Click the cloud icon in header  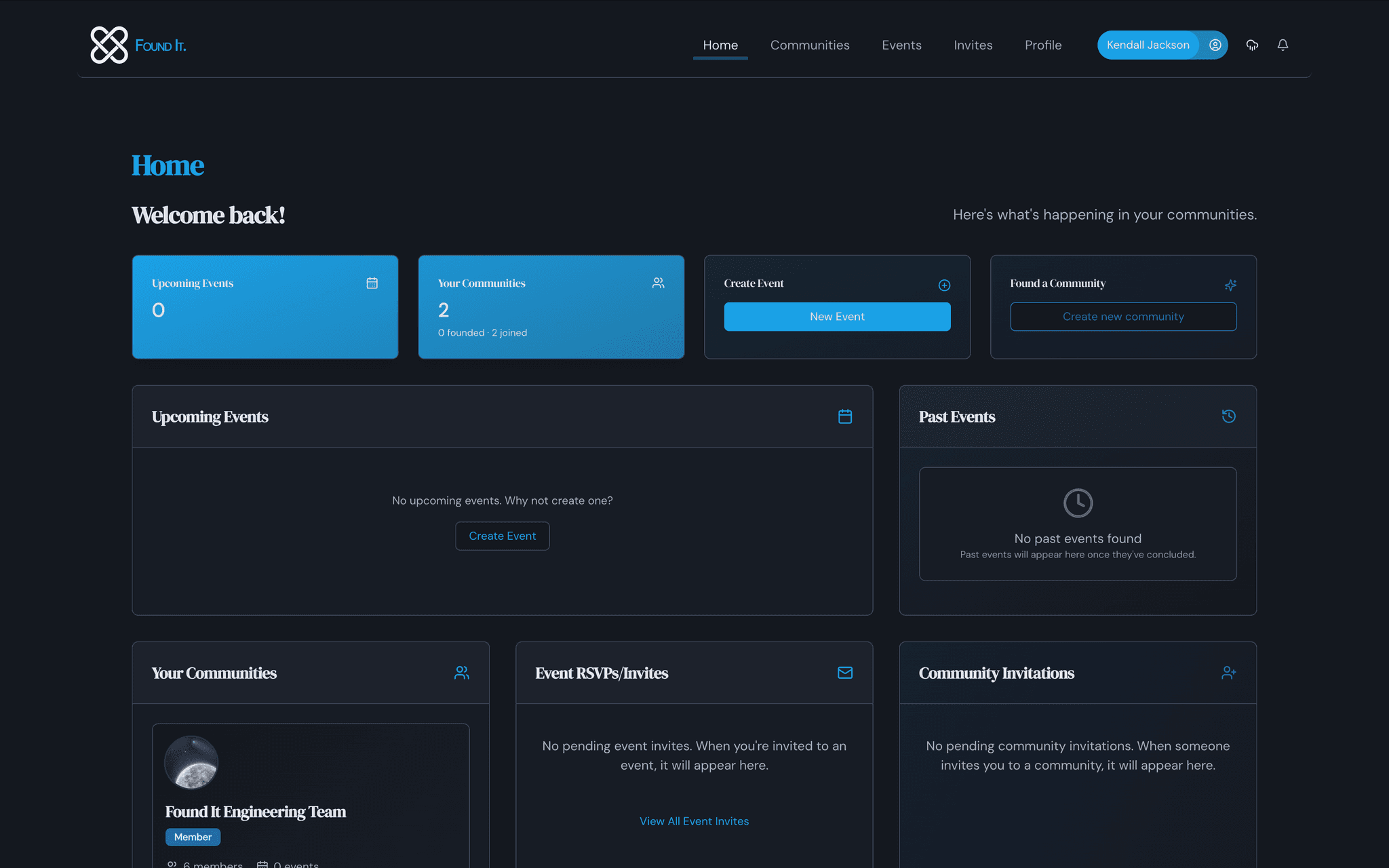click(1252, 45)
